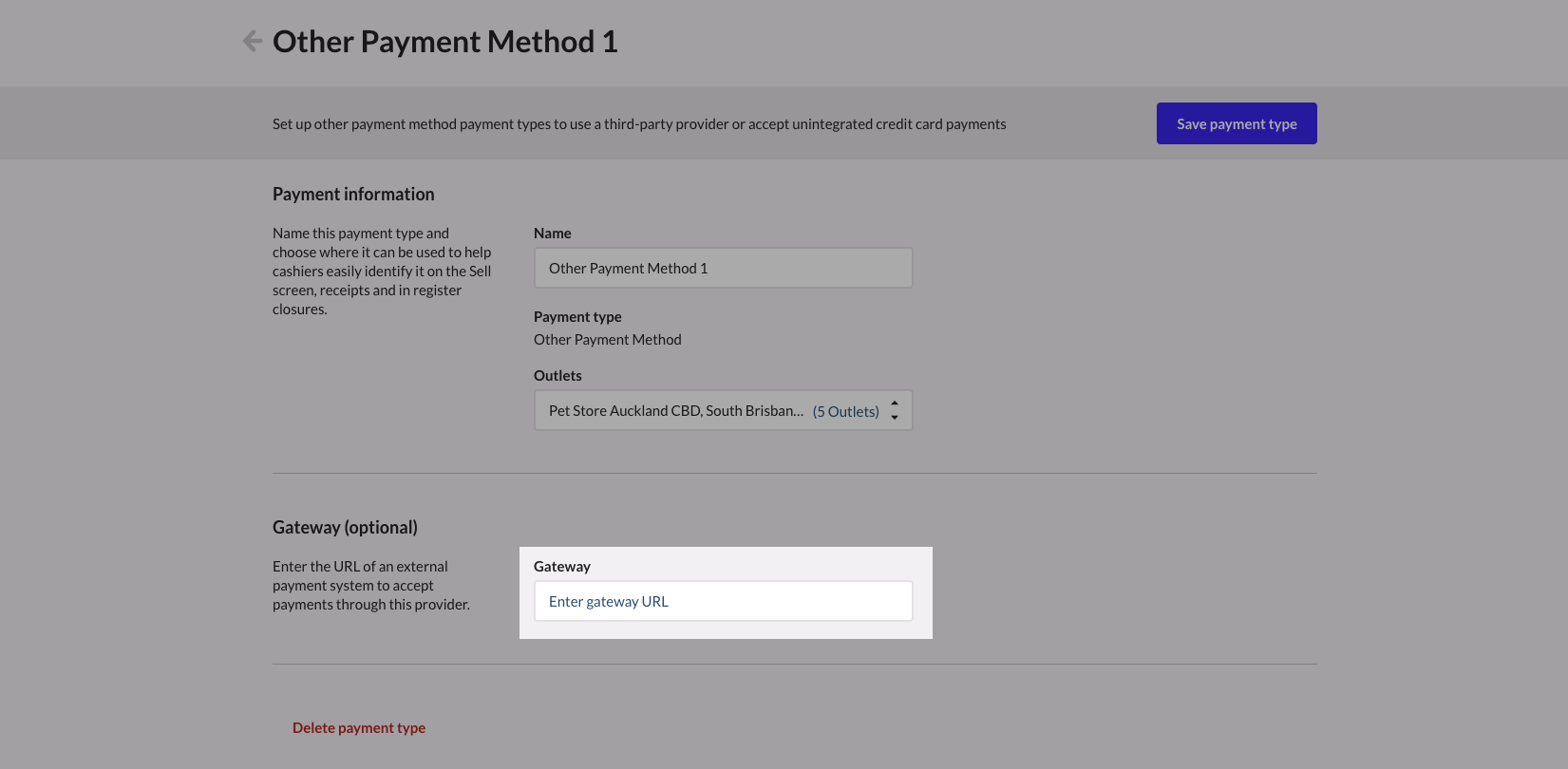Click the Delete payment type link

[x=359, y=728]
